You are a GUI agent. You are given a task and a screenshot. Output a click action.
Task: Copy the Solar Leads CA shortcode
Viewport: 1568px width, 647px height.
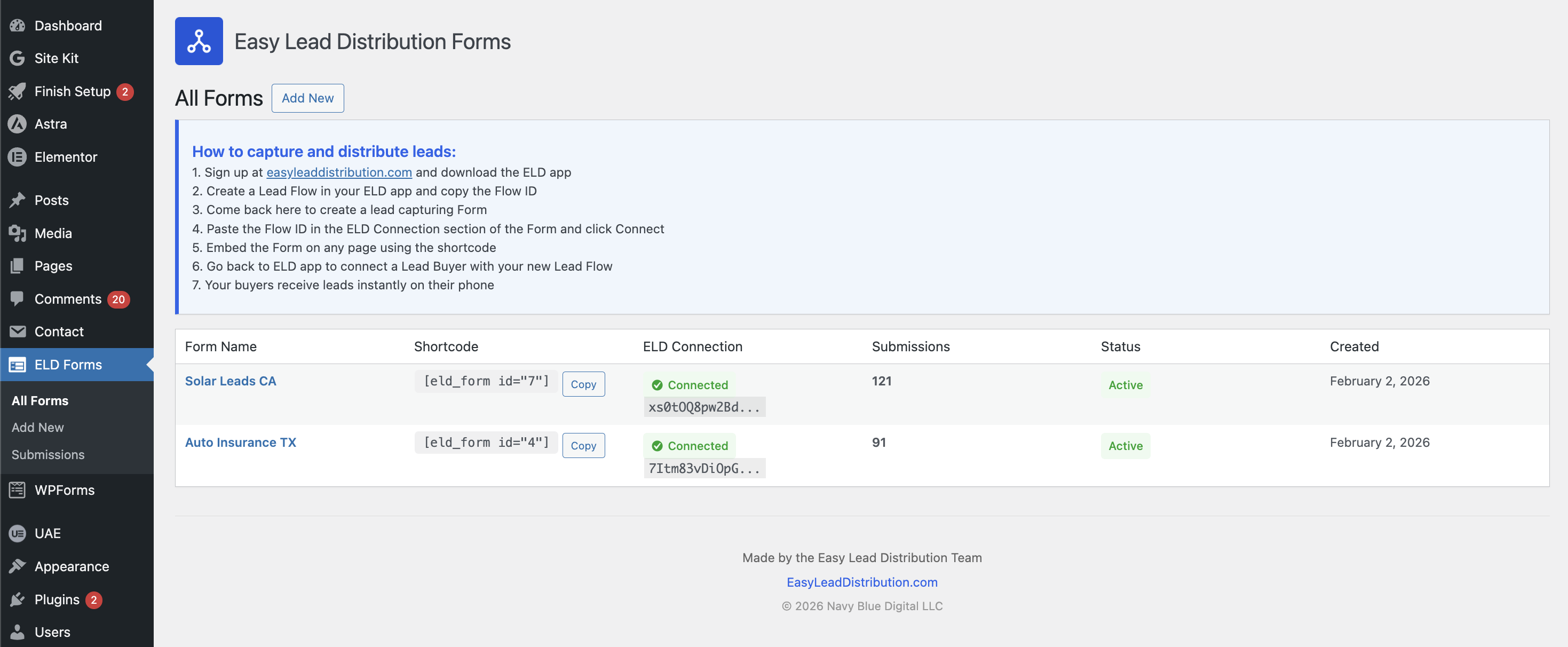point(583,383)
